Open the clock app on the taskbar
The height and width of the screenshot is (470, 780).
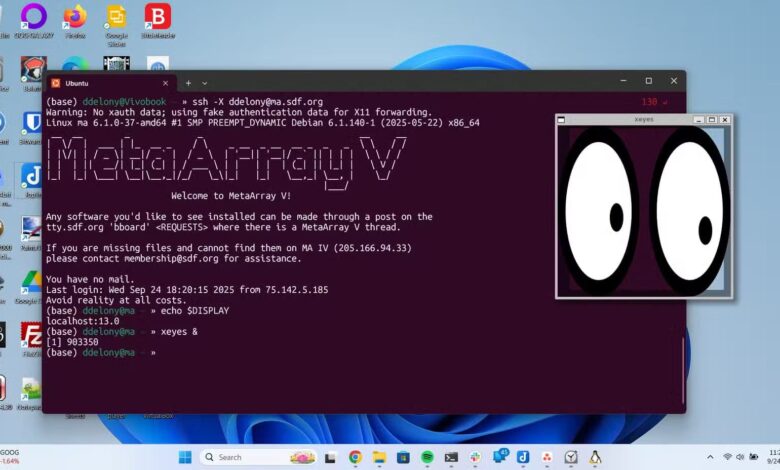[571, 457]
